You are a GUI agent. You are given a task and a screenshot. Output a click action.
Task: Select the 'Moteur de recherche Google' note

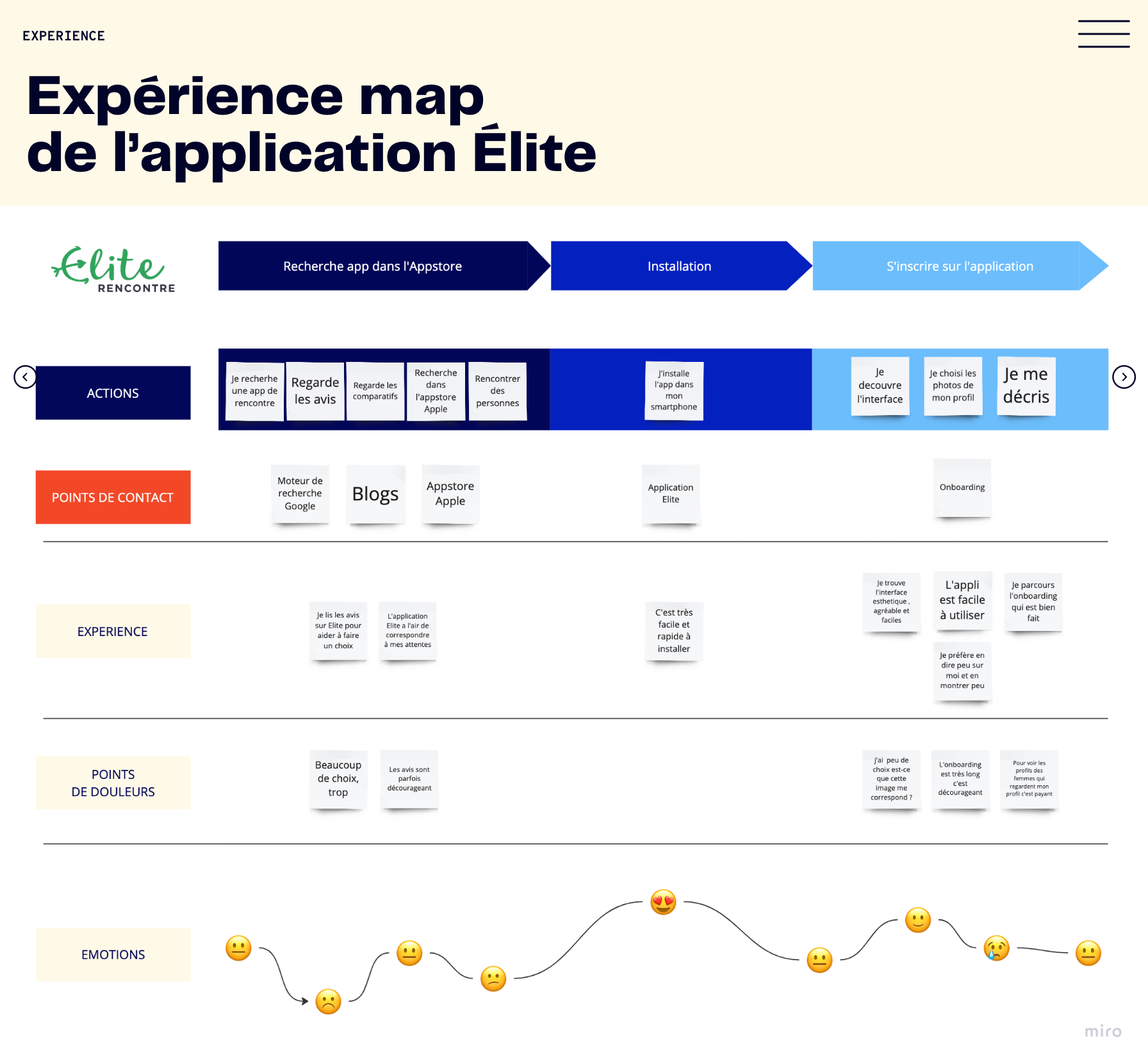pyautogui.click(x=300, y=493)
